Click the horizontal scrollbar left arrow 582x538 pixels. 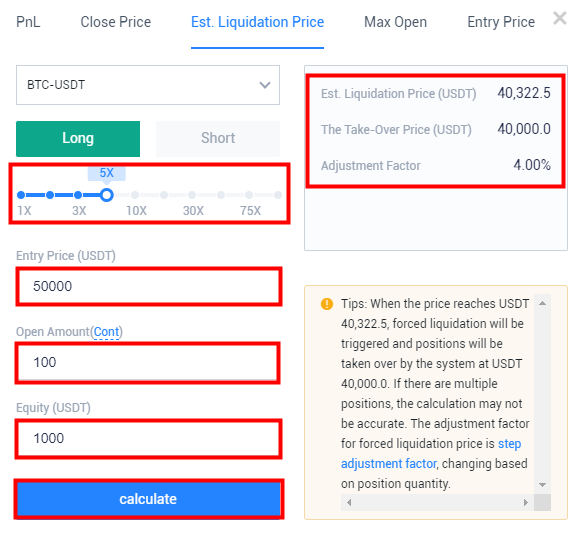point(349,502)
